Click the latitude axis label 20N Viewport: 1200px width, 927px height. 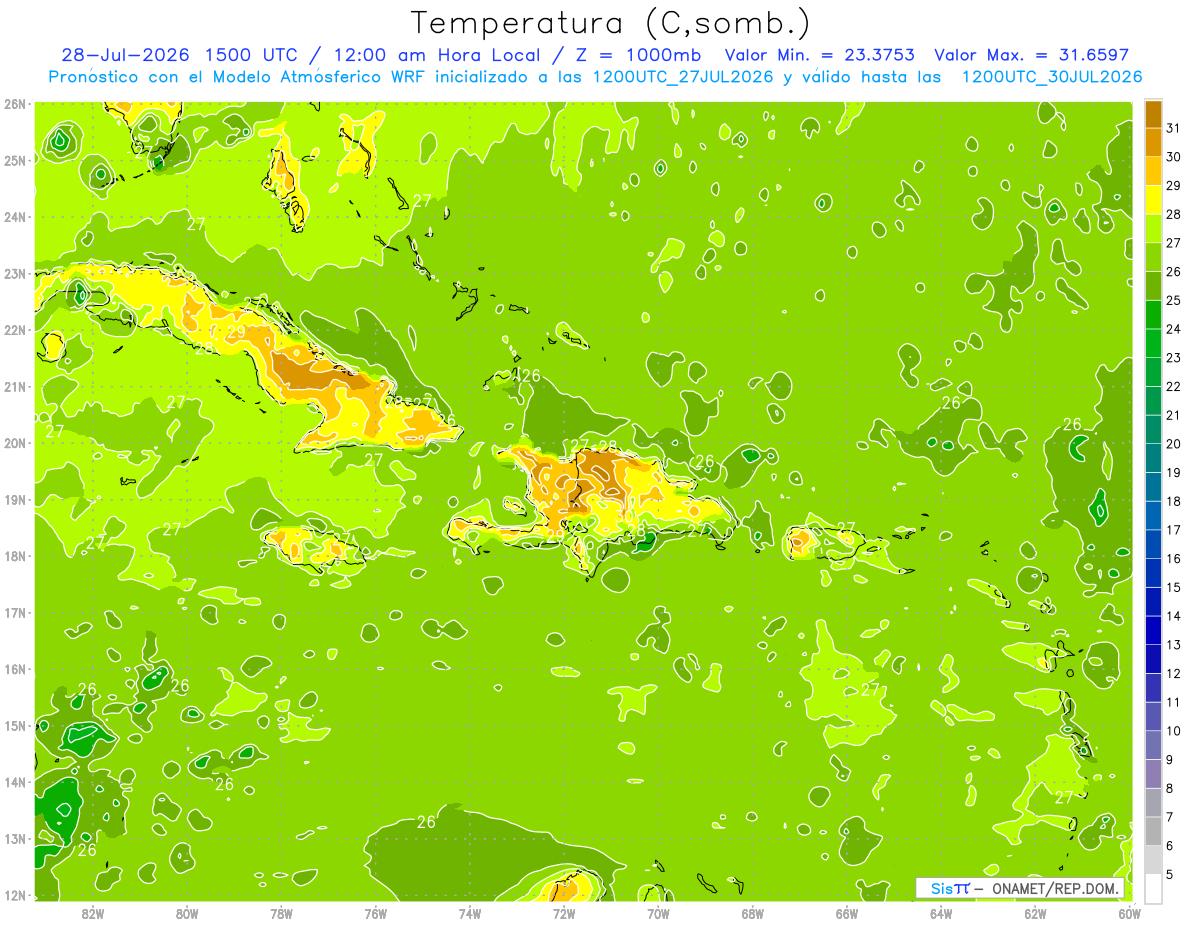point(15,443)
